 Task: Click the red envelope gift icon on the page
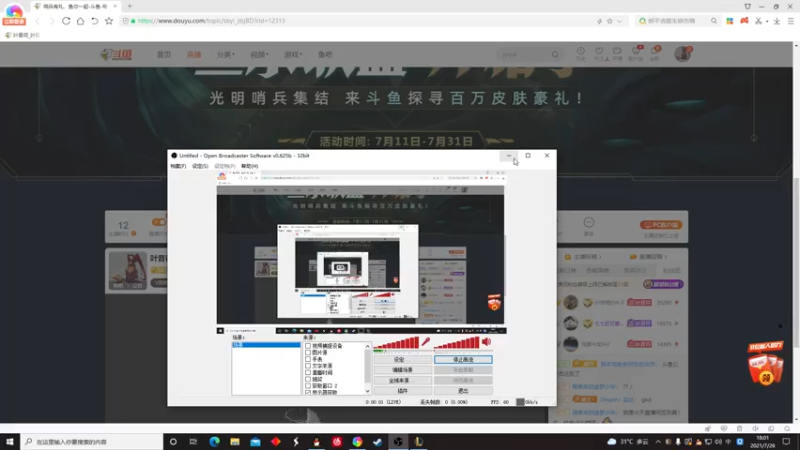(x=765, y=364)
